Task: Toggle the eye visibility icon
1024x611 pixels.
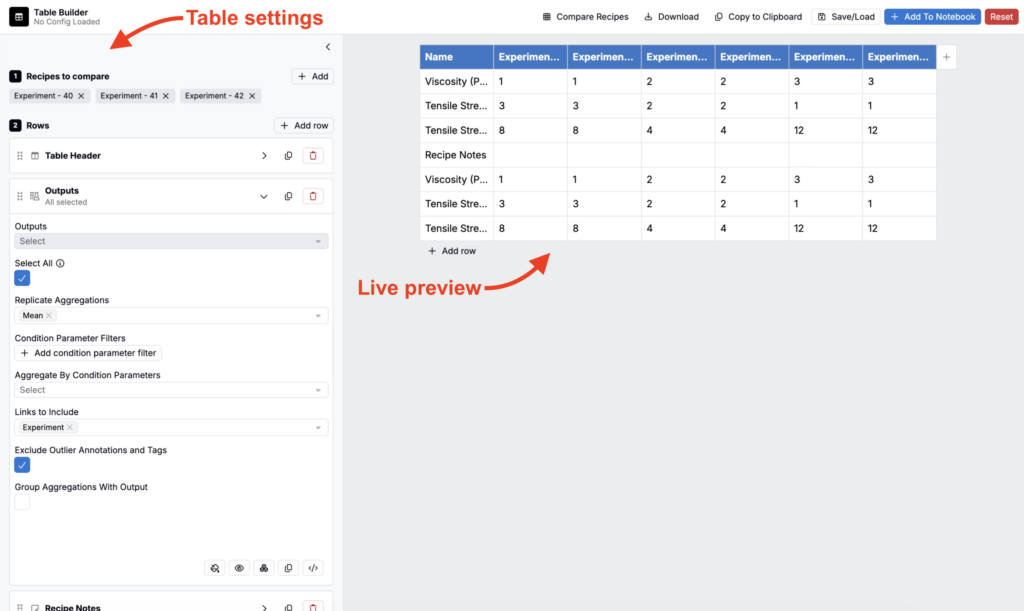Action: [x=239, y=568]
